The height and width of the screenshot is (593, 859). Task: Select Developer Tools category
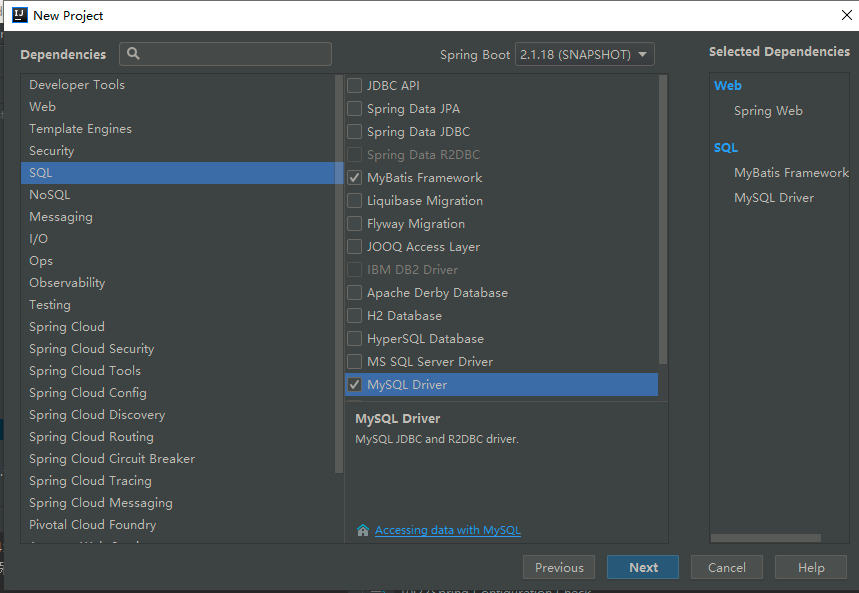pos(178,85)
